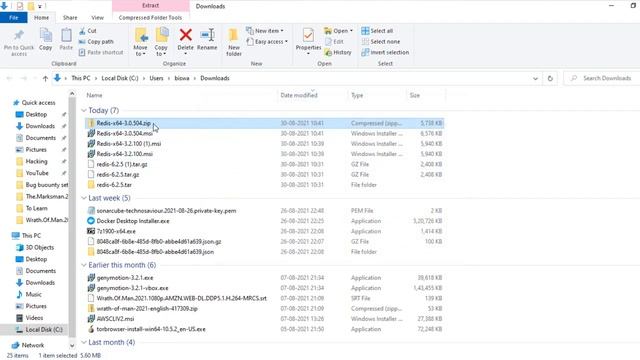Open the Copy to menu
The height and width of the screenshot is (360, 640).
pos(161,42)
